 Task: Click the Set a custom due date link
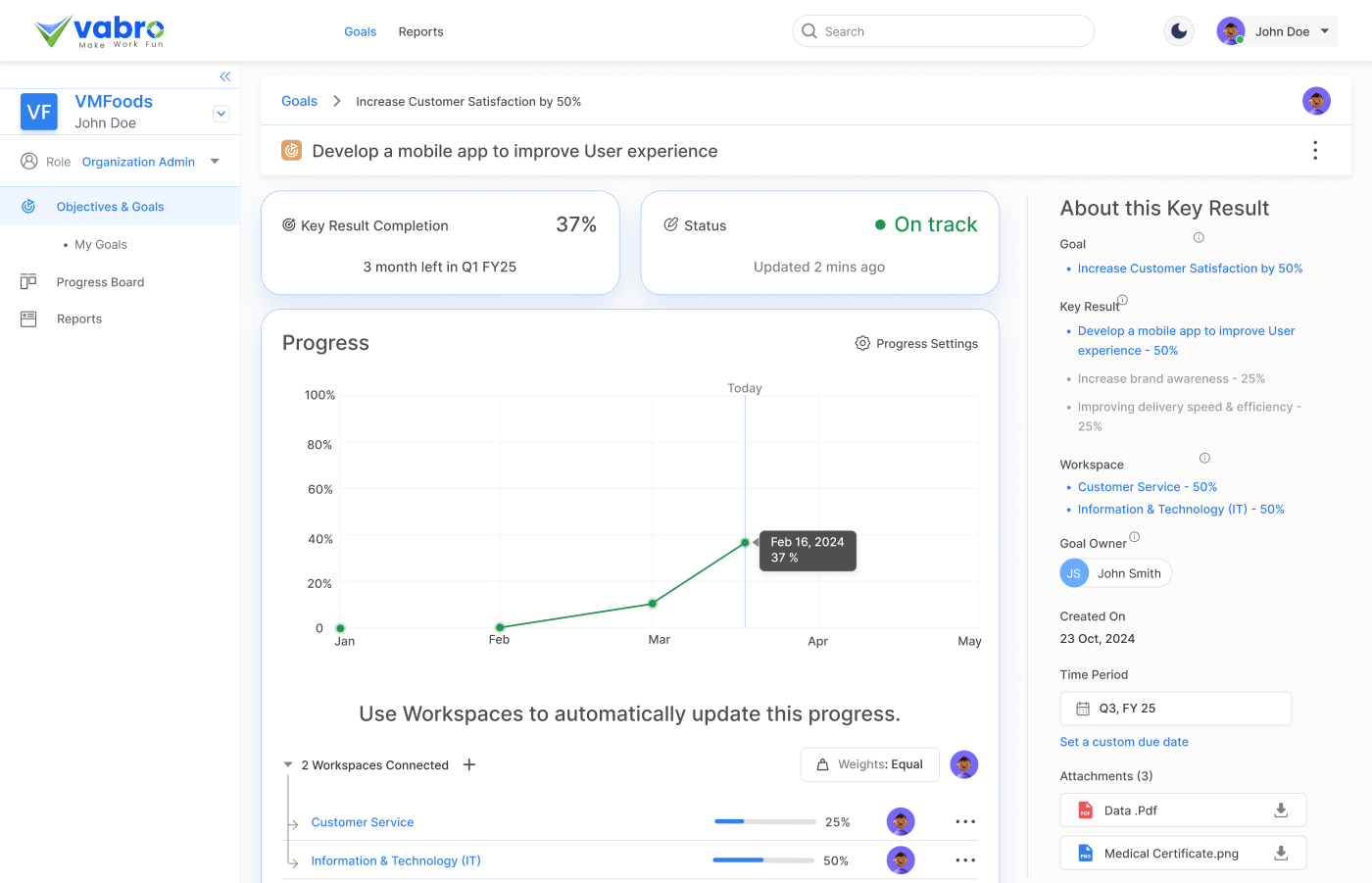pyautogui.click(x=1123, y=742)
